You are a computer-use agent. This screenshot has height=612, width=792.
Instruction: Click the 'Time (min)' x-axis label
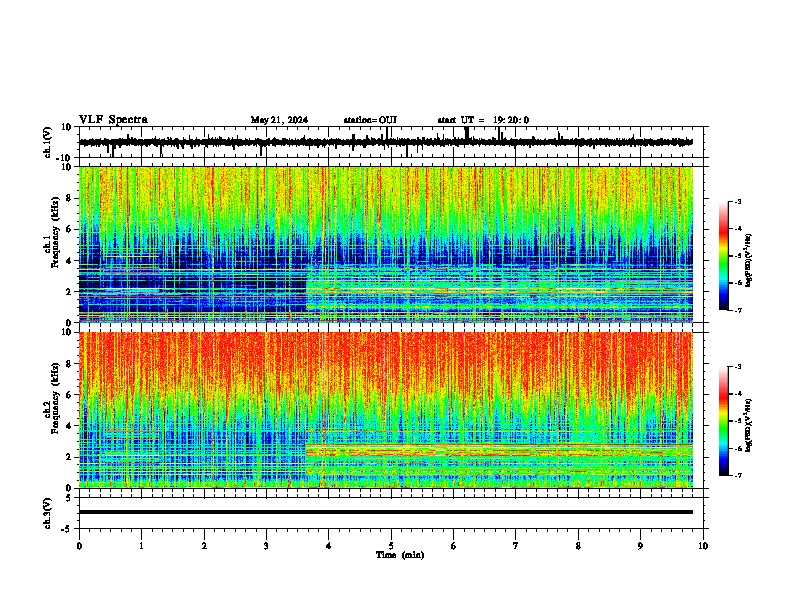tap(400, 555)
